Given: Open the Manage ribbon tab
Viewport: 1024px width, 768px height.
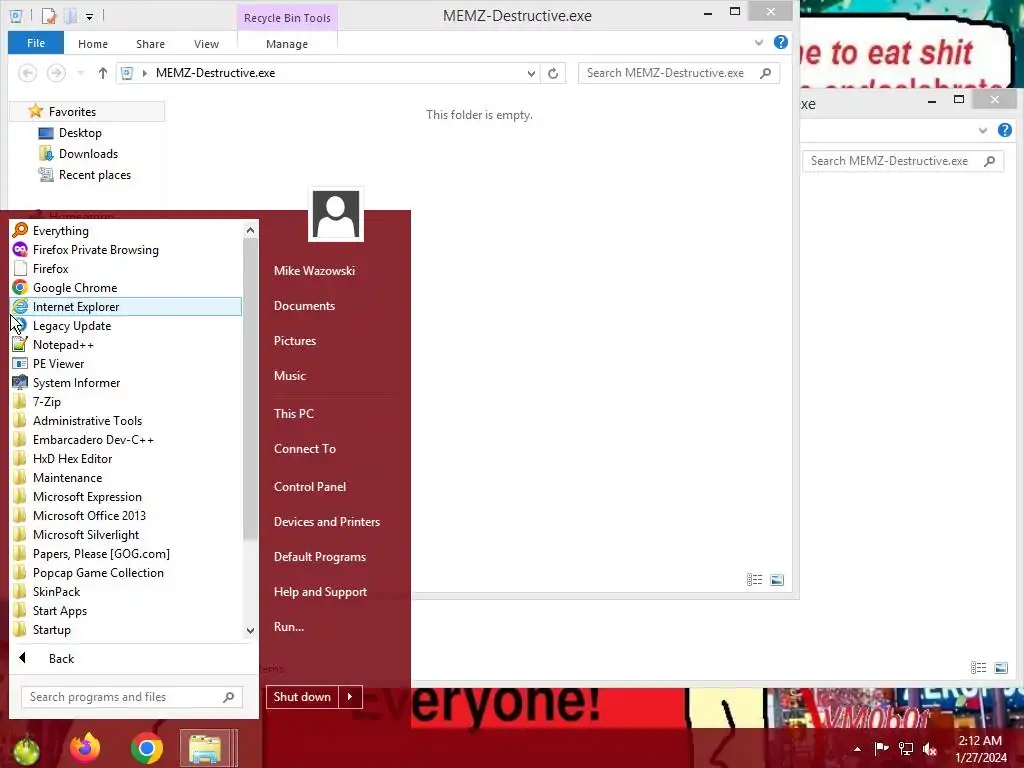Looking at the screenshot, I should pyautogui.click(x=287, y=44).
